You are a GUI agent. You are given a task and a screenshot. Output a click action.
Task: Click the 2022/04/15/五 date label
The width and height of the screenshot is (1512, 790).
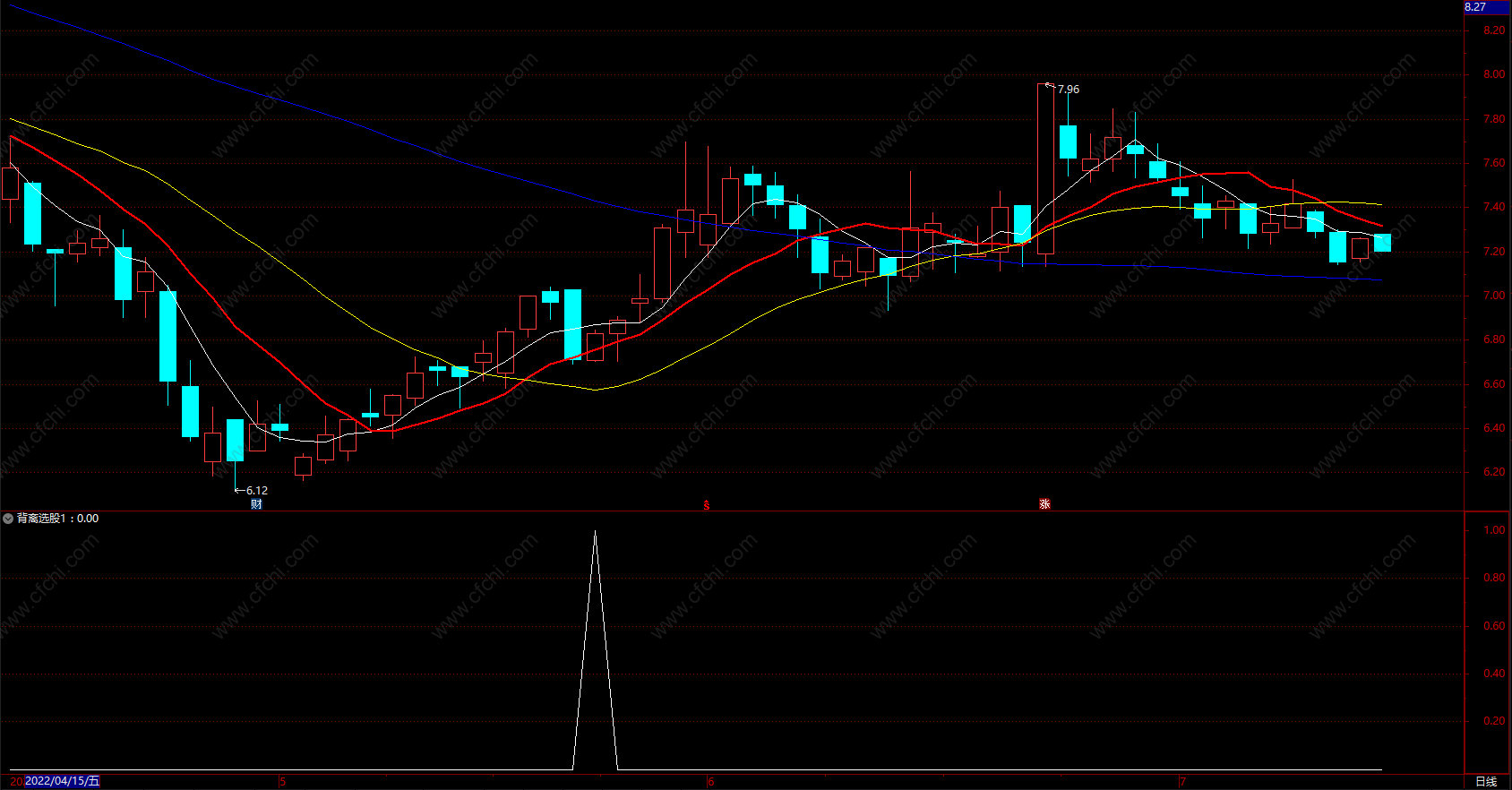tap(62, 781)
